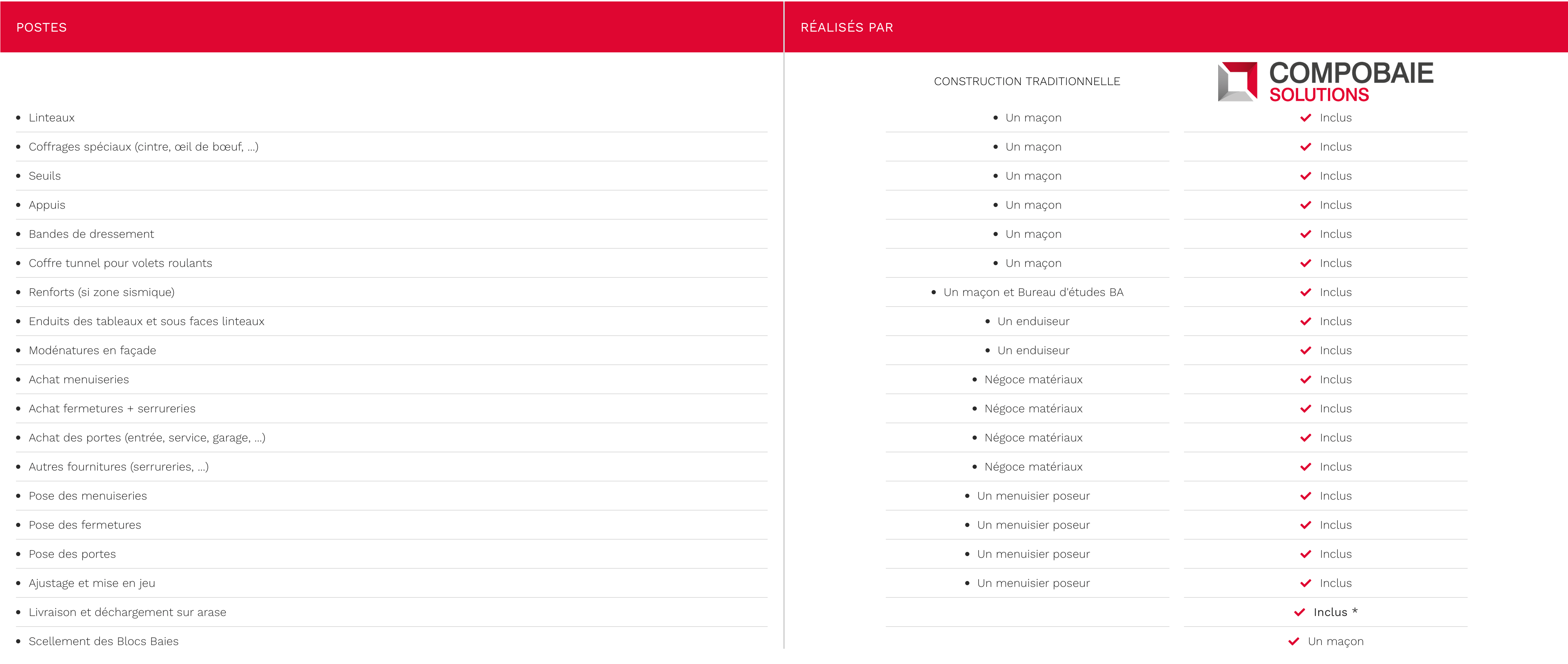Screen dimensions: 1568x664
Task: Click Un enduiseur in the Modénatures row
Action: 1033,351
